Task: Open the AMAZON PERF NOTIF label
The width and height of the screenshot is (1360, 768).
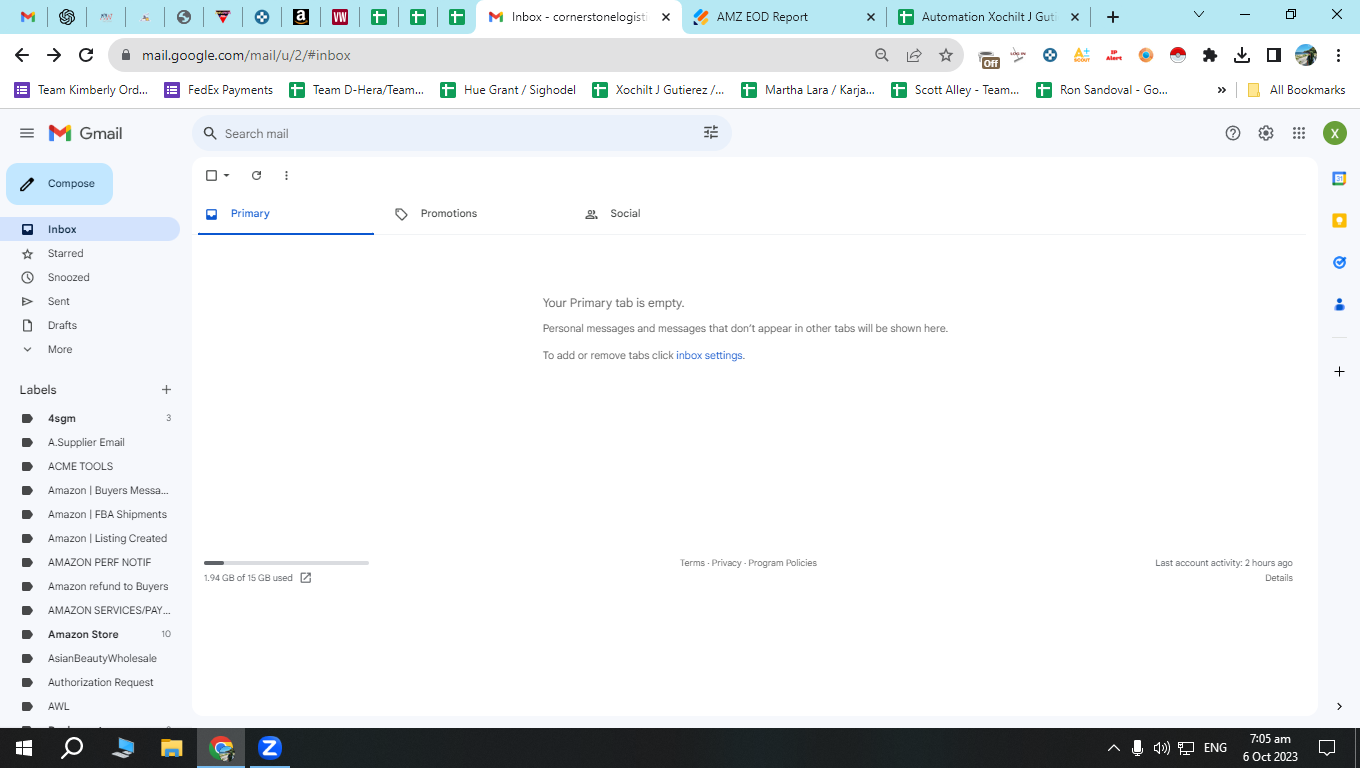Action: (x=90, y=562)
